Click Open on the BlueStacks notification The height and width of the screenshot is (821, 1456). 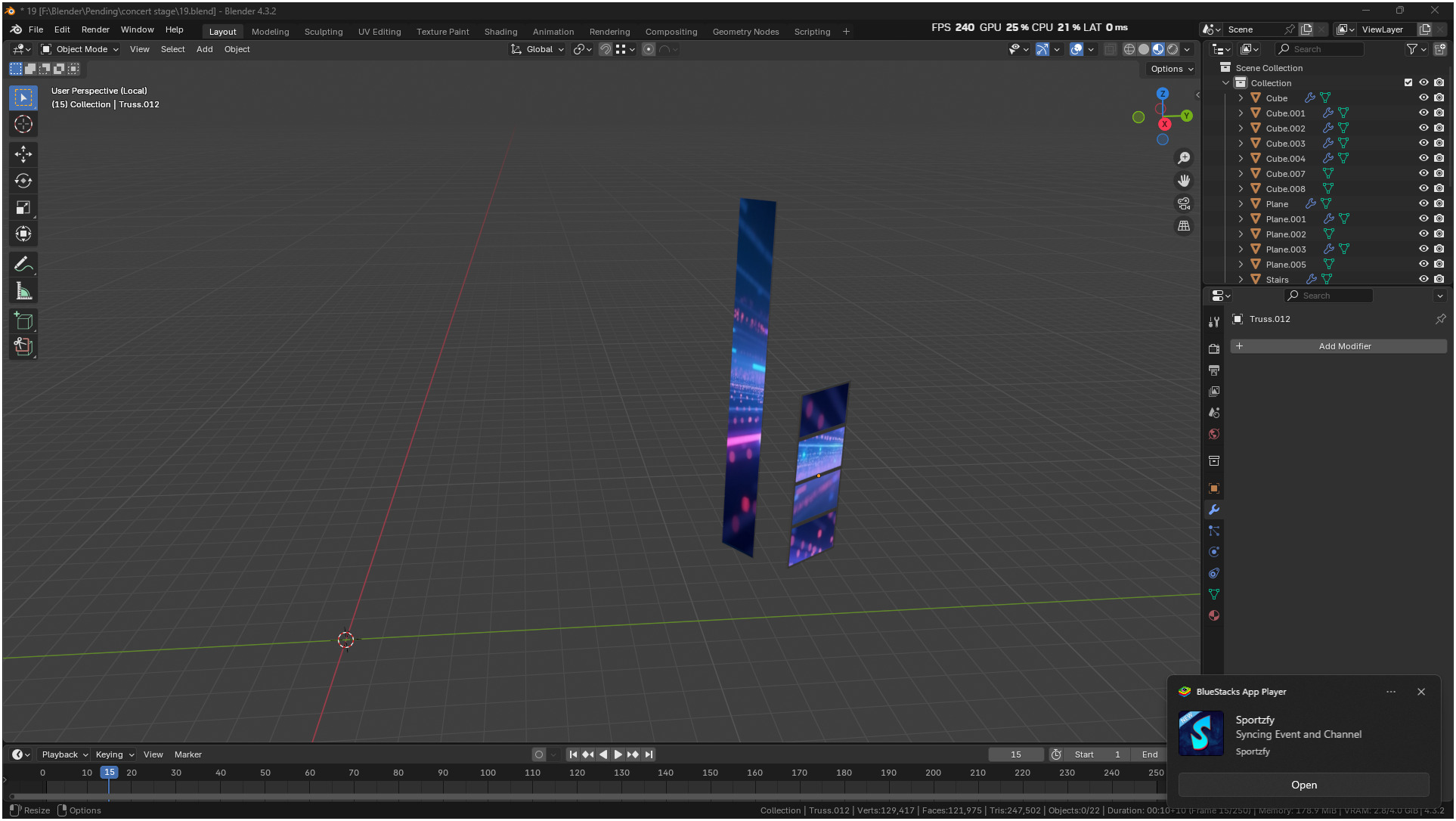coord(1303,785)
